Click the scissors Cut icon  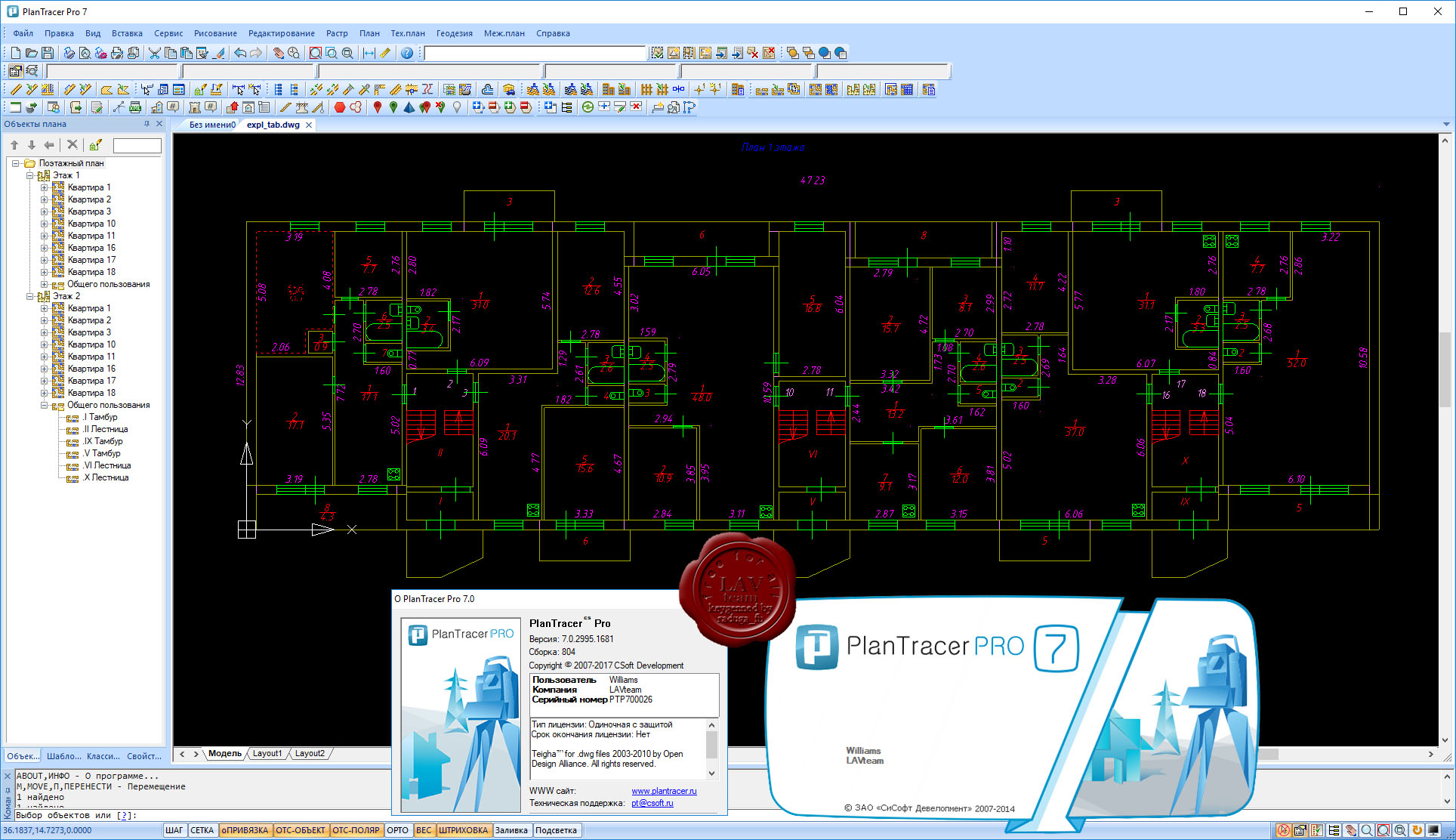154,53
